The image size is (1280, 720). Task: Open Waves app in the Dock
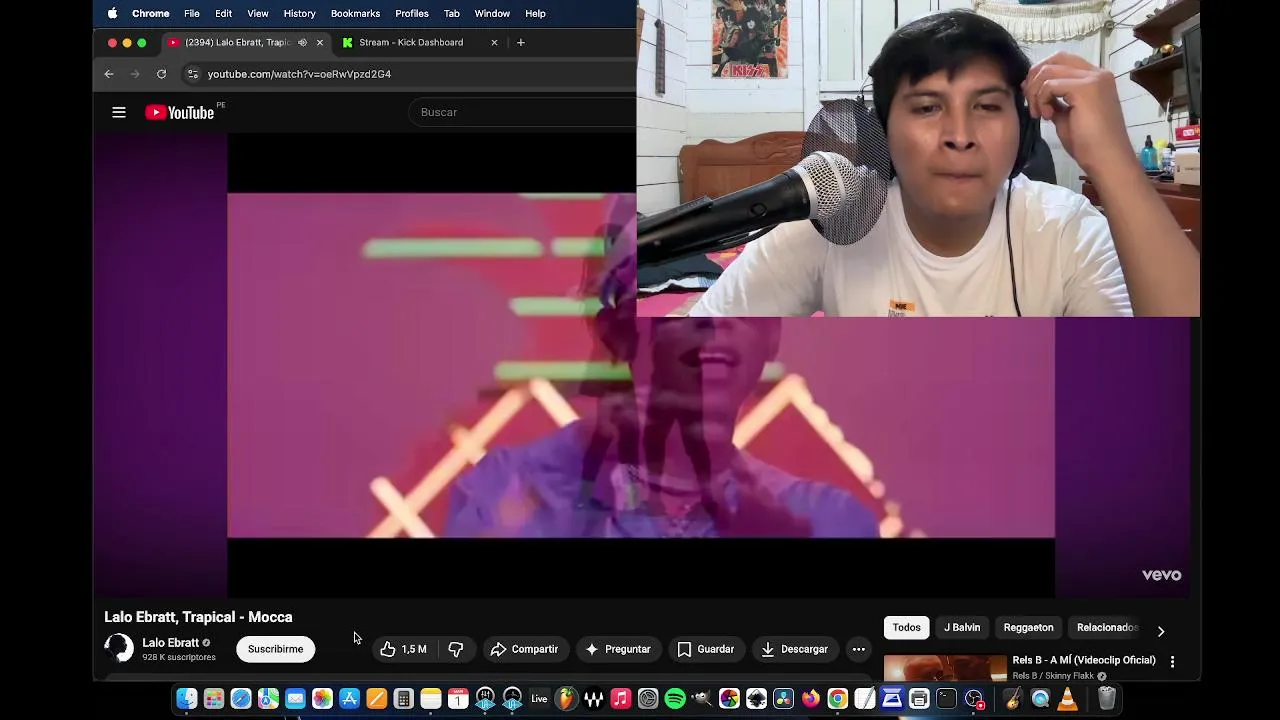click(x=593, y=699)
